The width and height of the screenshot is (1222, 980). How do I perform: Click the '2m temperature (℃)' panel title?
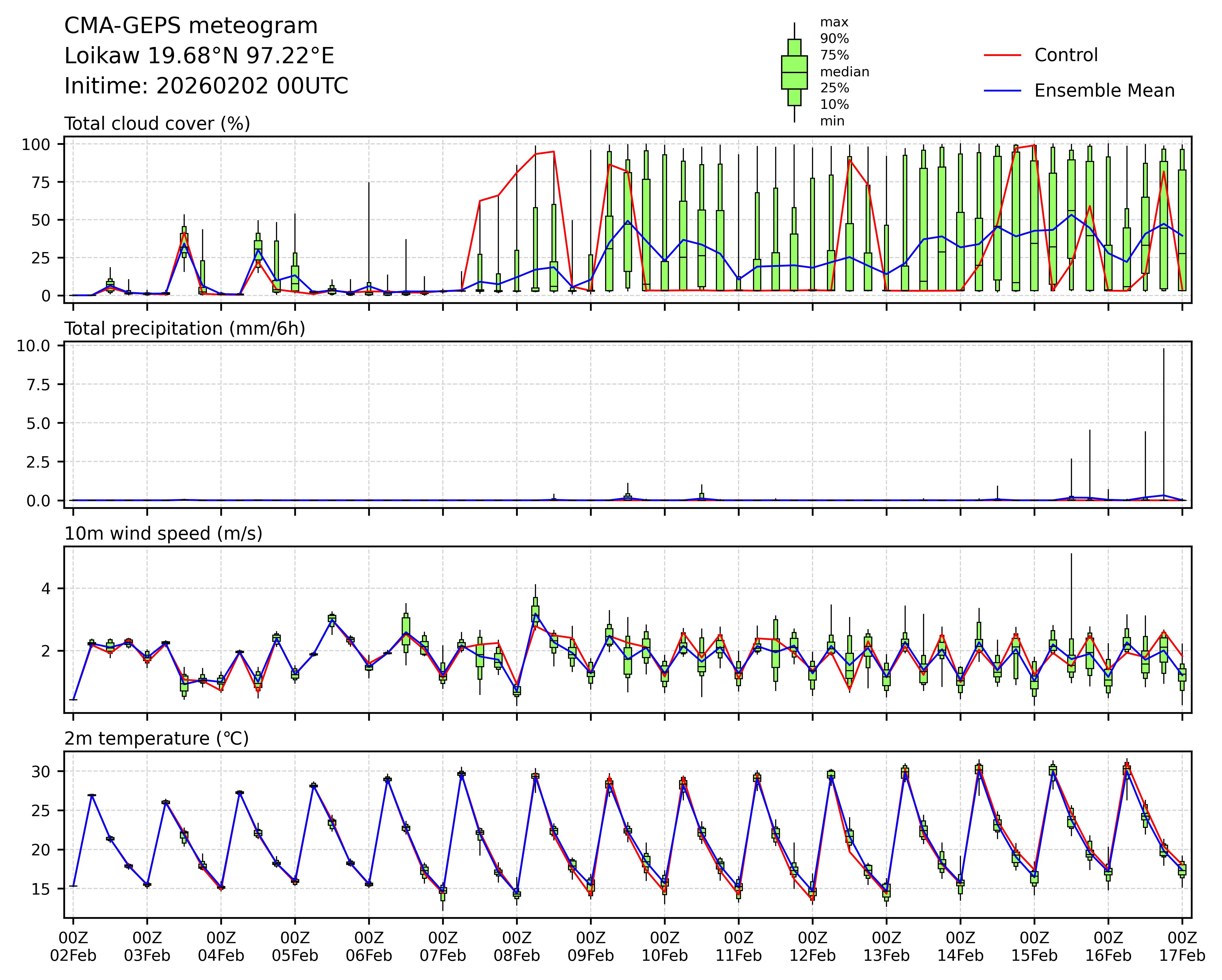(x=156, y=739)
